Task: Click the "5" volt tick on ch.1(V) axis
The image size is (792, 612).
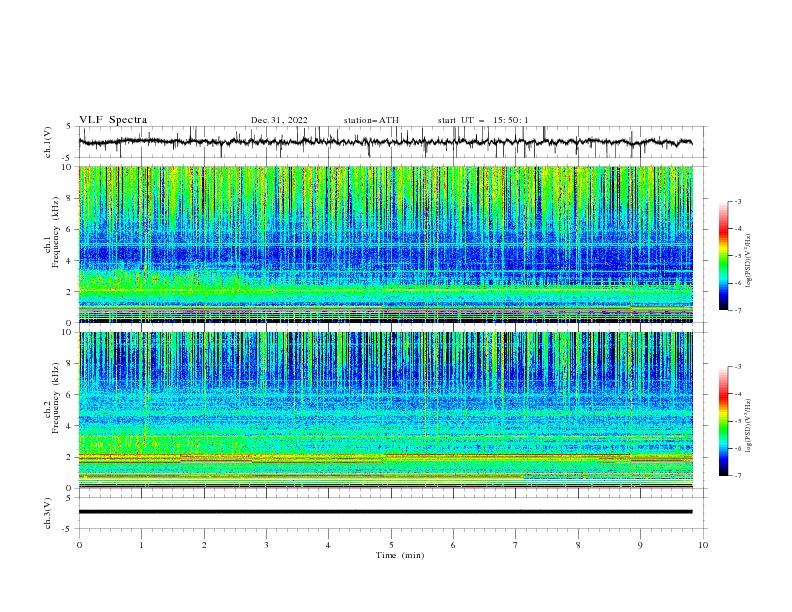Action: click(x=69, y=127)
